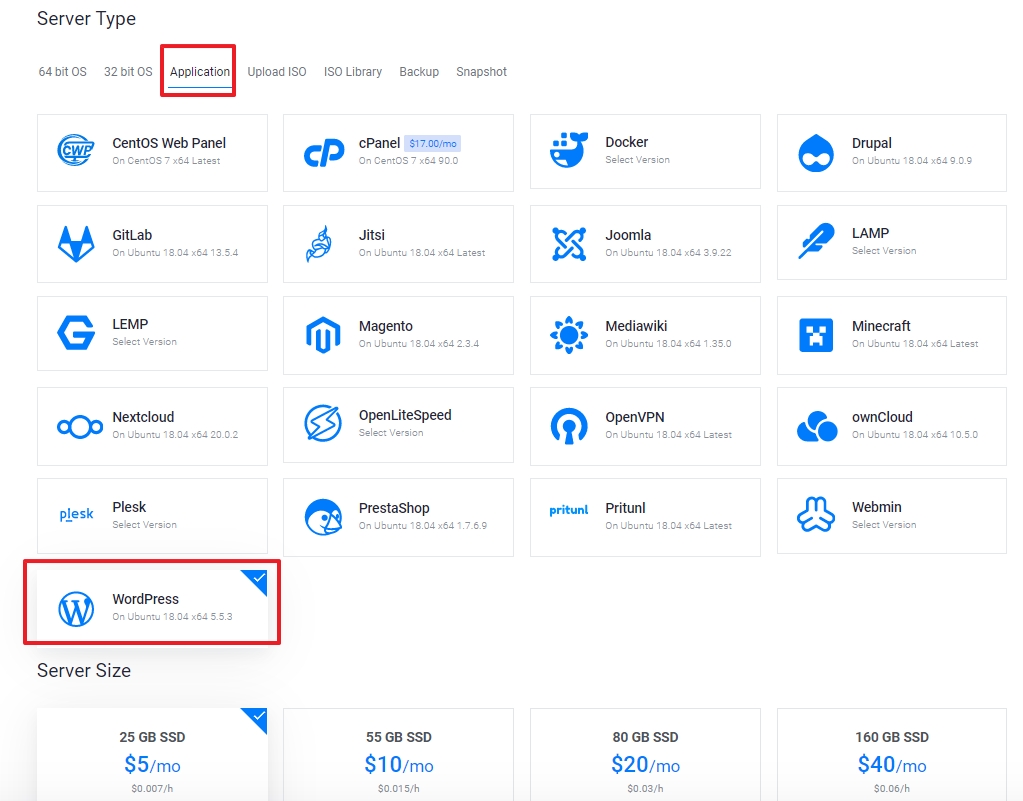
Task: Select the PrestaShop application name
Action: coord(394,508)
